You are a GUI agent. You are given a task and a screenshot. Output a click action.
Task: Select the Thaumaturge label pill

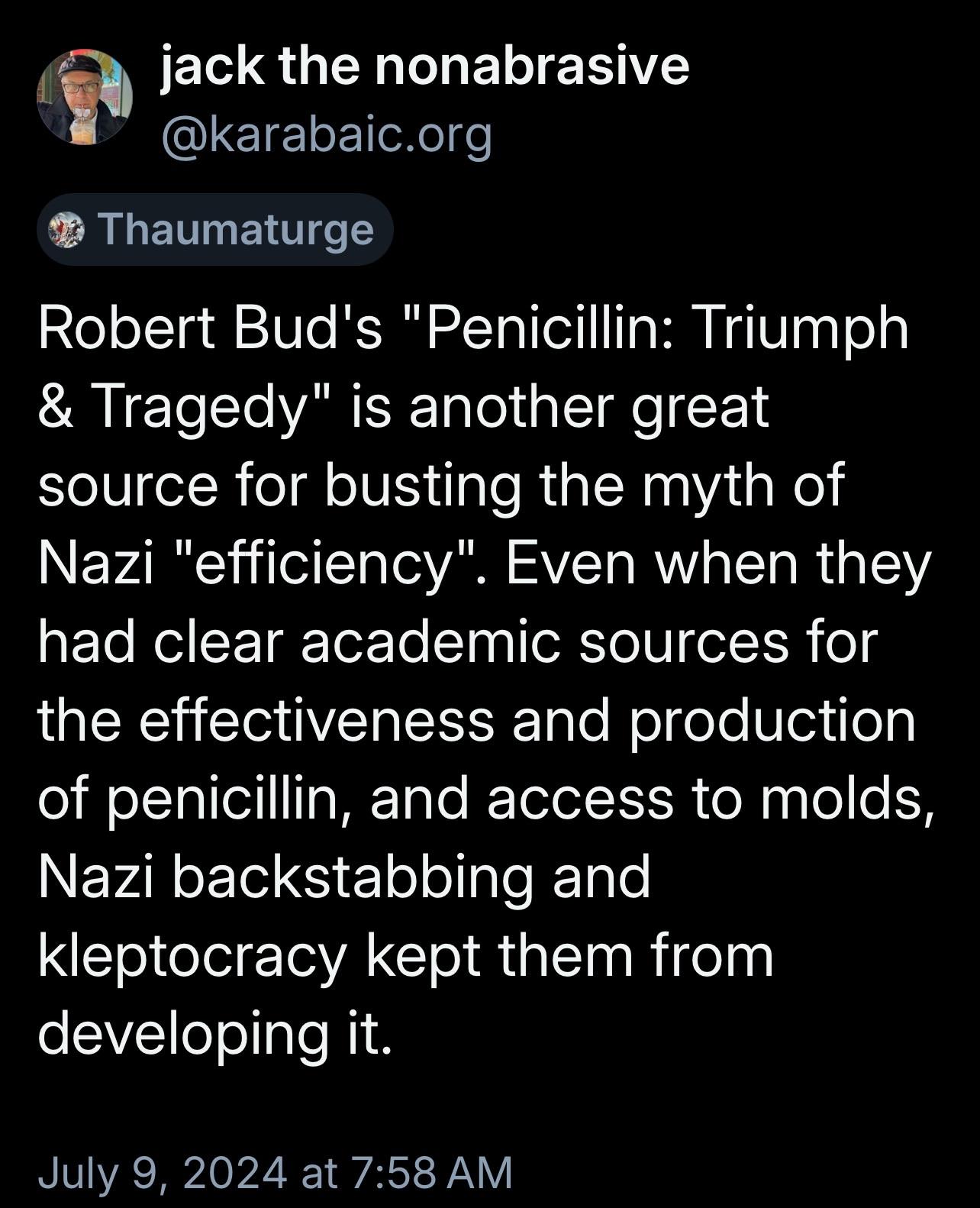pos(215,229)
